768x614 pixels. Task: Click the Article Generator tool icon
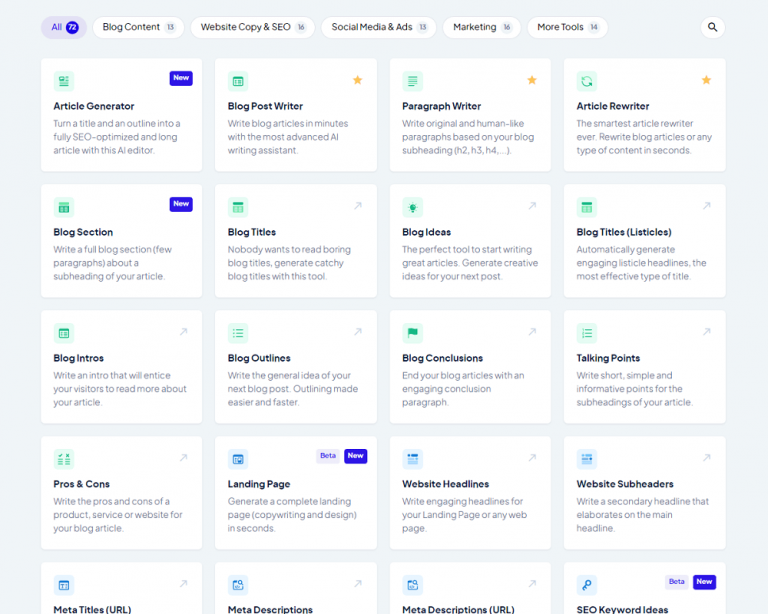click(x=64, y=81)
